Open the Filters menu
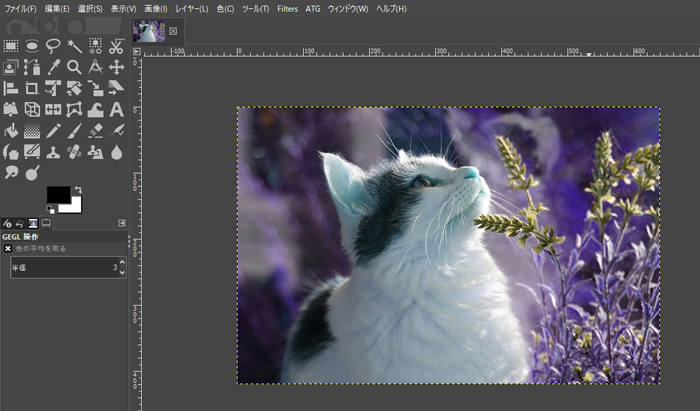This screenshot has width=700, height=411. (287, 8)
